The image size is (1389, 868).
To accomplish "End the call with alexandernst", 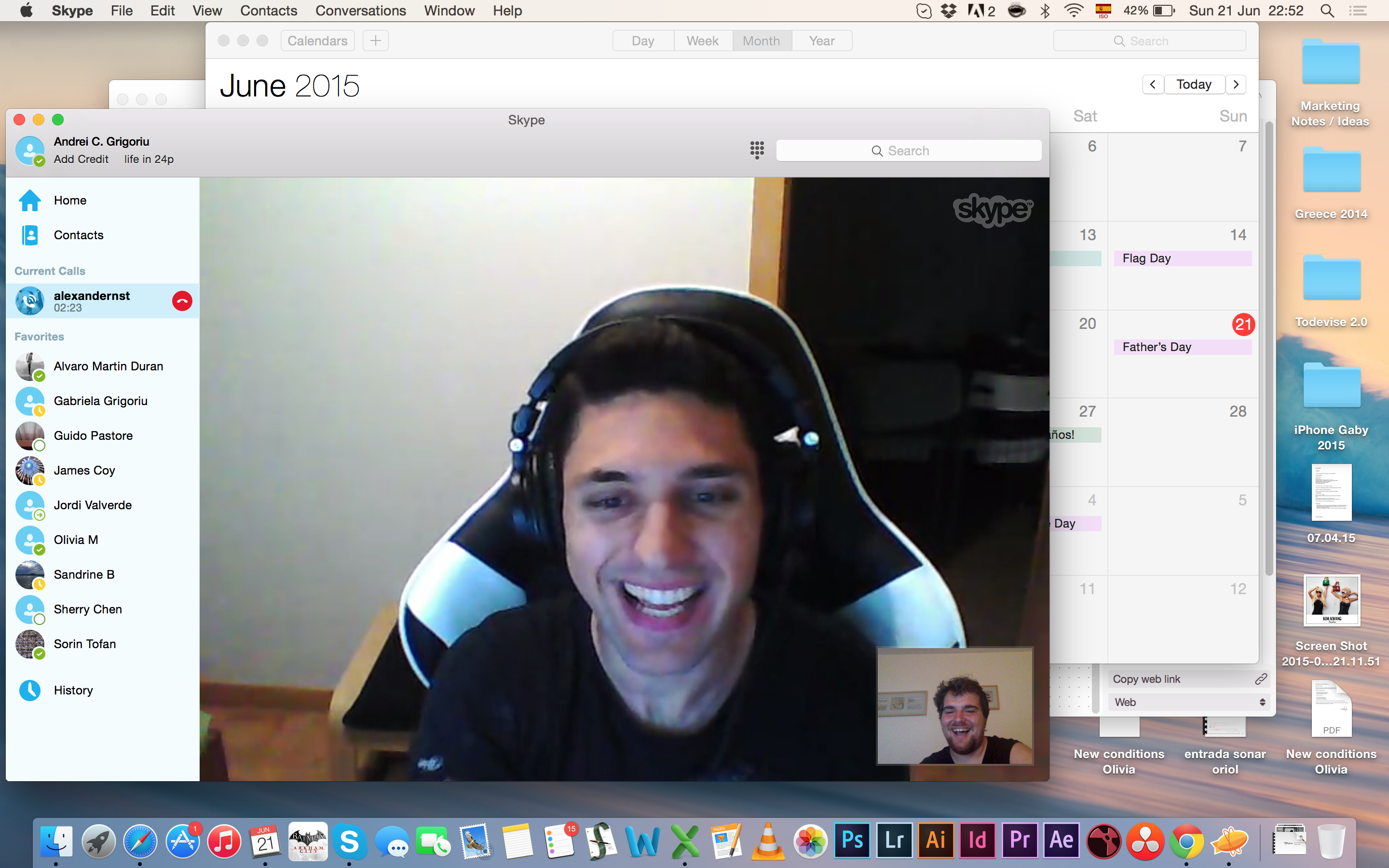I will click(x=182, y=301).
